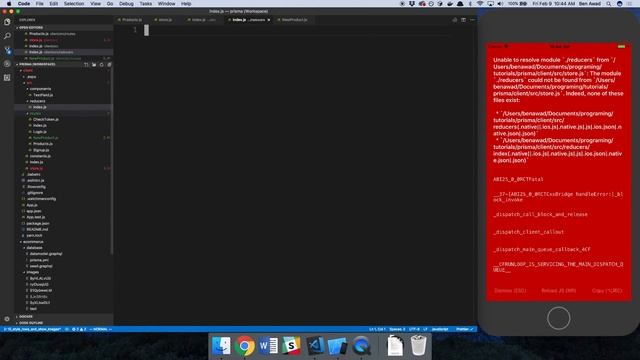
Task: Collapse the routes folder
Action: pos(35,113)
